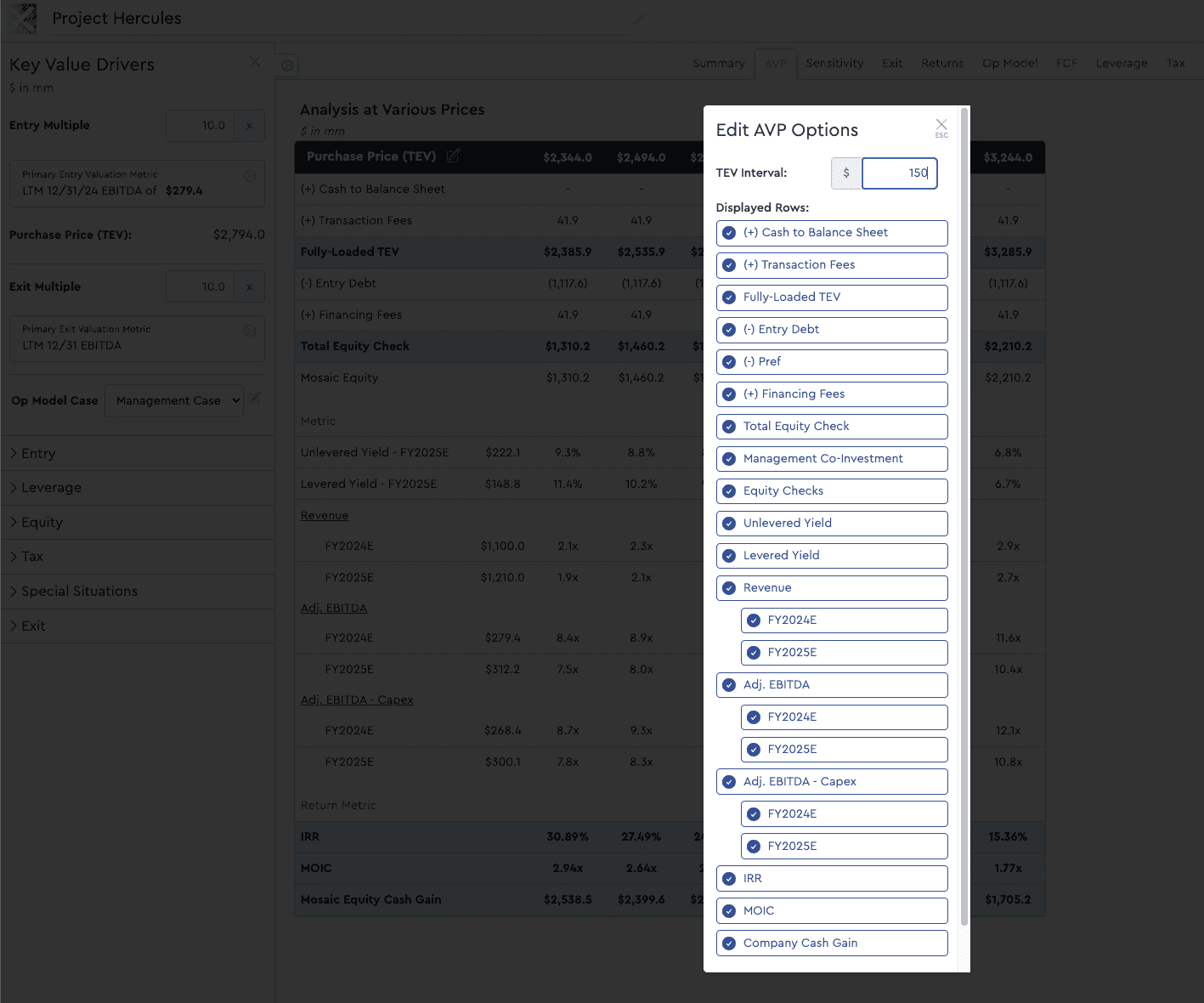Expand the Leverage section
The height and width of the screenshot is (1003, 1204).
tap(51, 488)
